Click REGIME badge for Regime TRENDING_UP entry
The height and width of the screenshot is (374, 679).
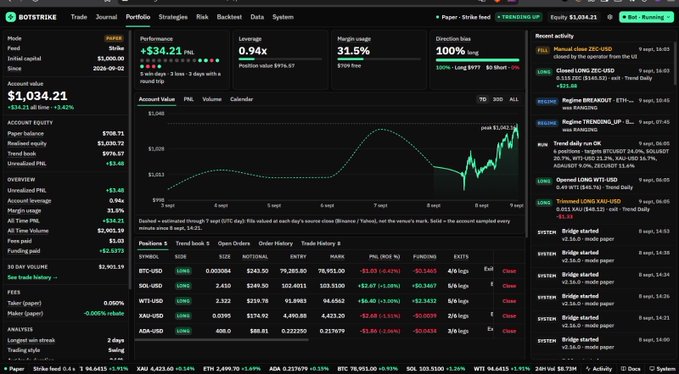(547, 123)
